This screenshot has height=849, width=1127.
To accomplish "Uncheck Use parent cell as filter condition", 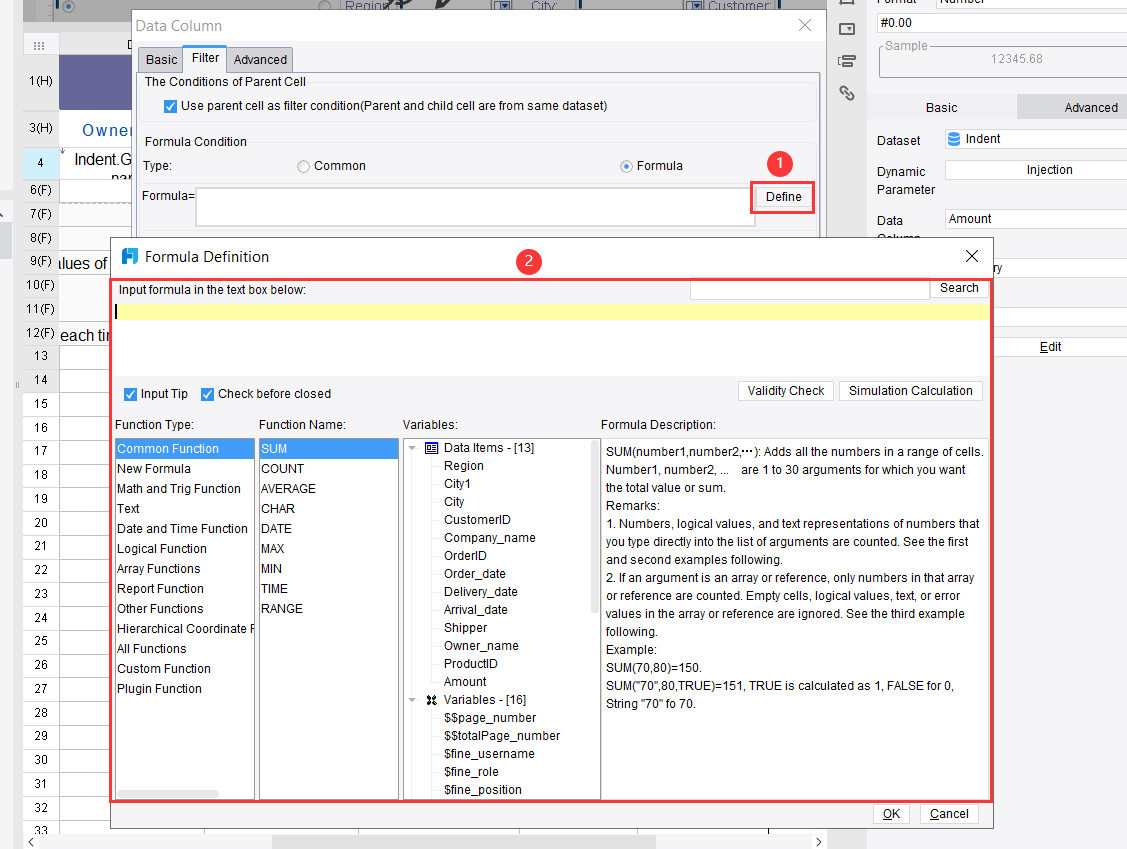I will tap(170, 106).
